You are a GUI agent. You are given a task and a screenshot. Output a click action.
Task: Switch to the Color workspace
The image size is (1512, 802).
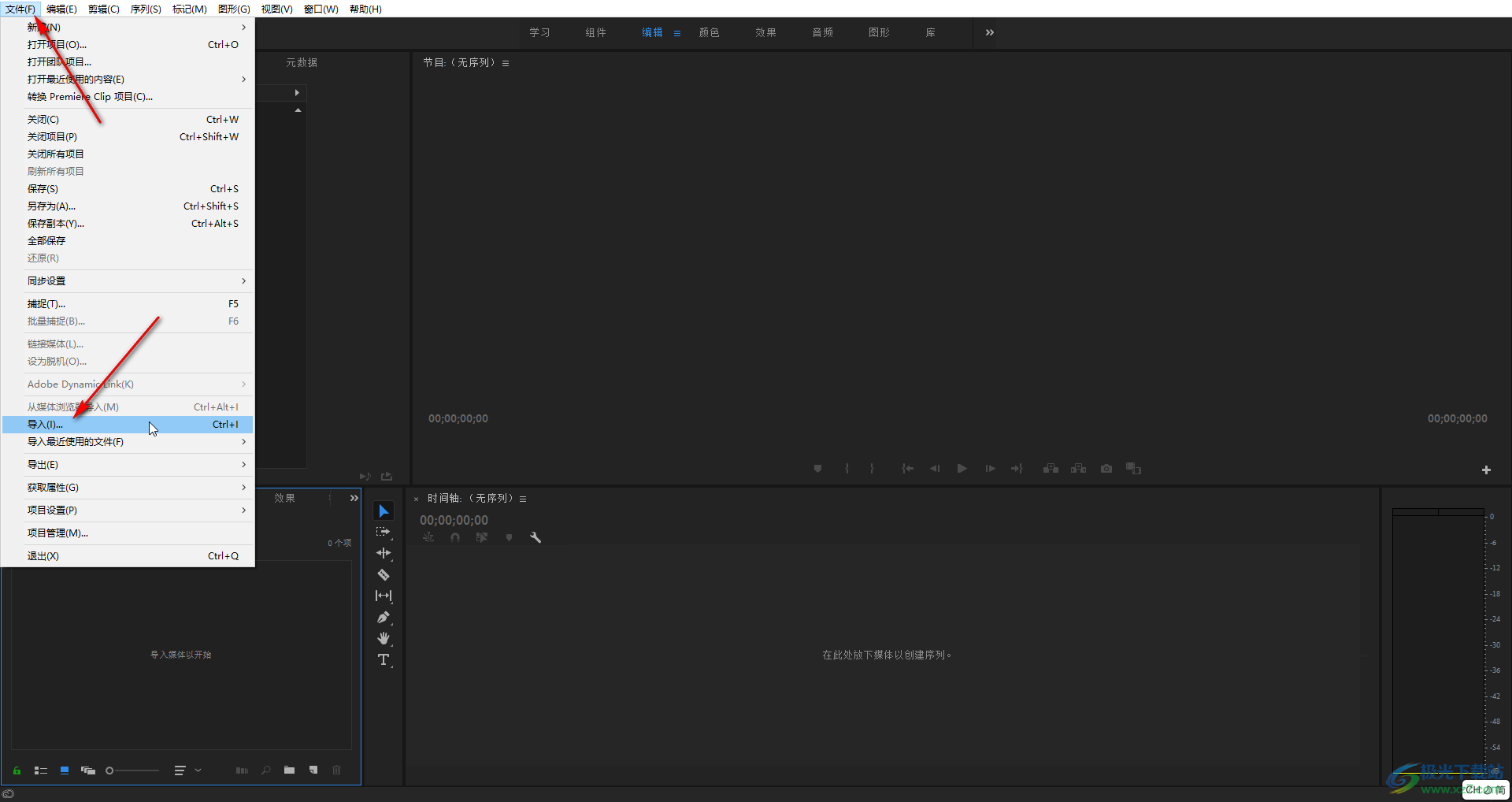tap(709, 32)
